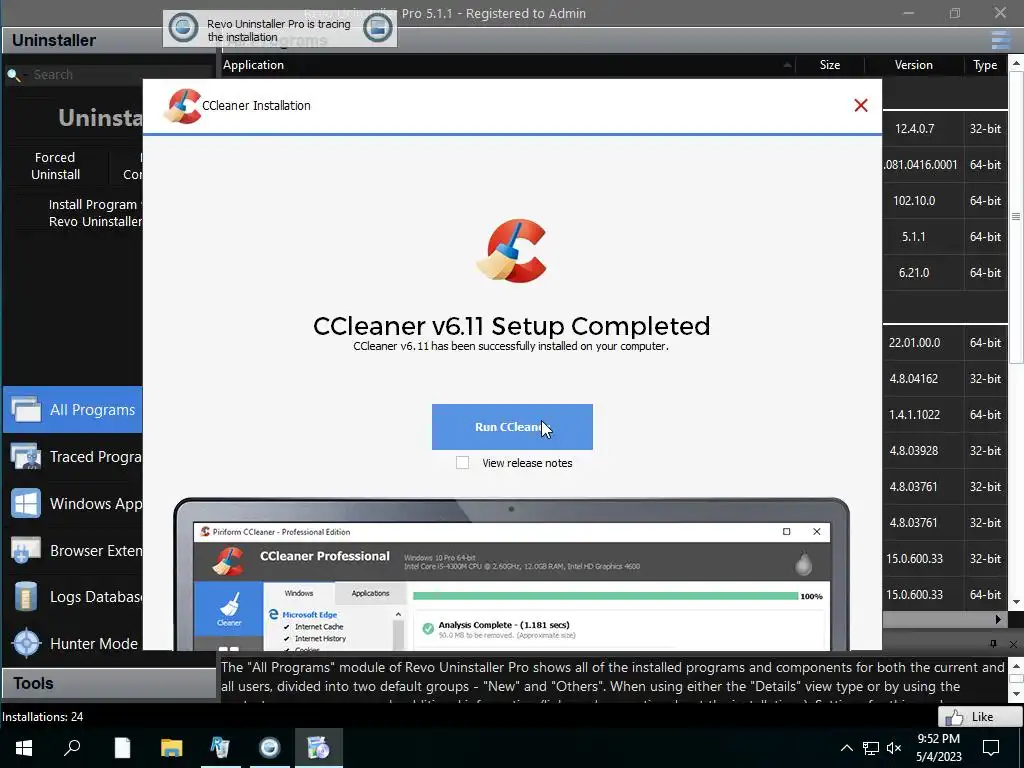Click the search magnifier icon in Revo

14,75
